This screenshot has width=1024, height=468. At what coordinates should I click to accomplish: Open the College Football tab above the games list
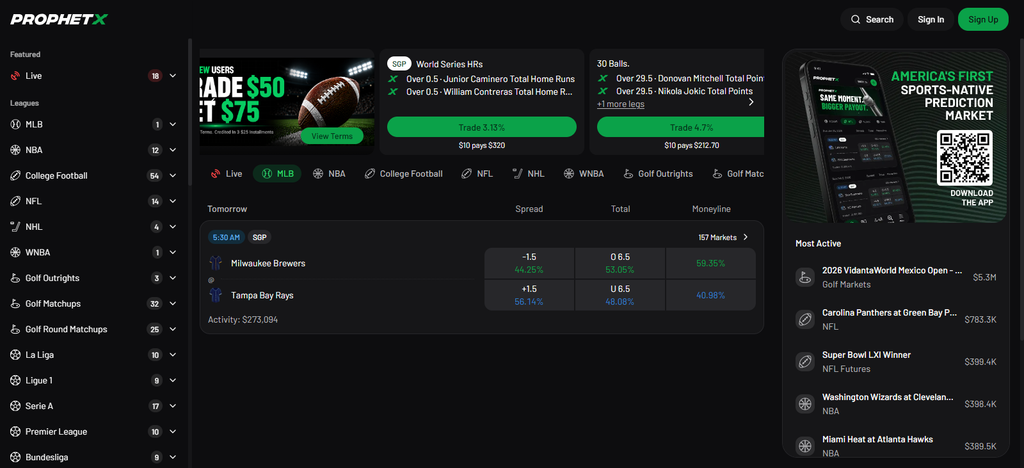[404, 174]
